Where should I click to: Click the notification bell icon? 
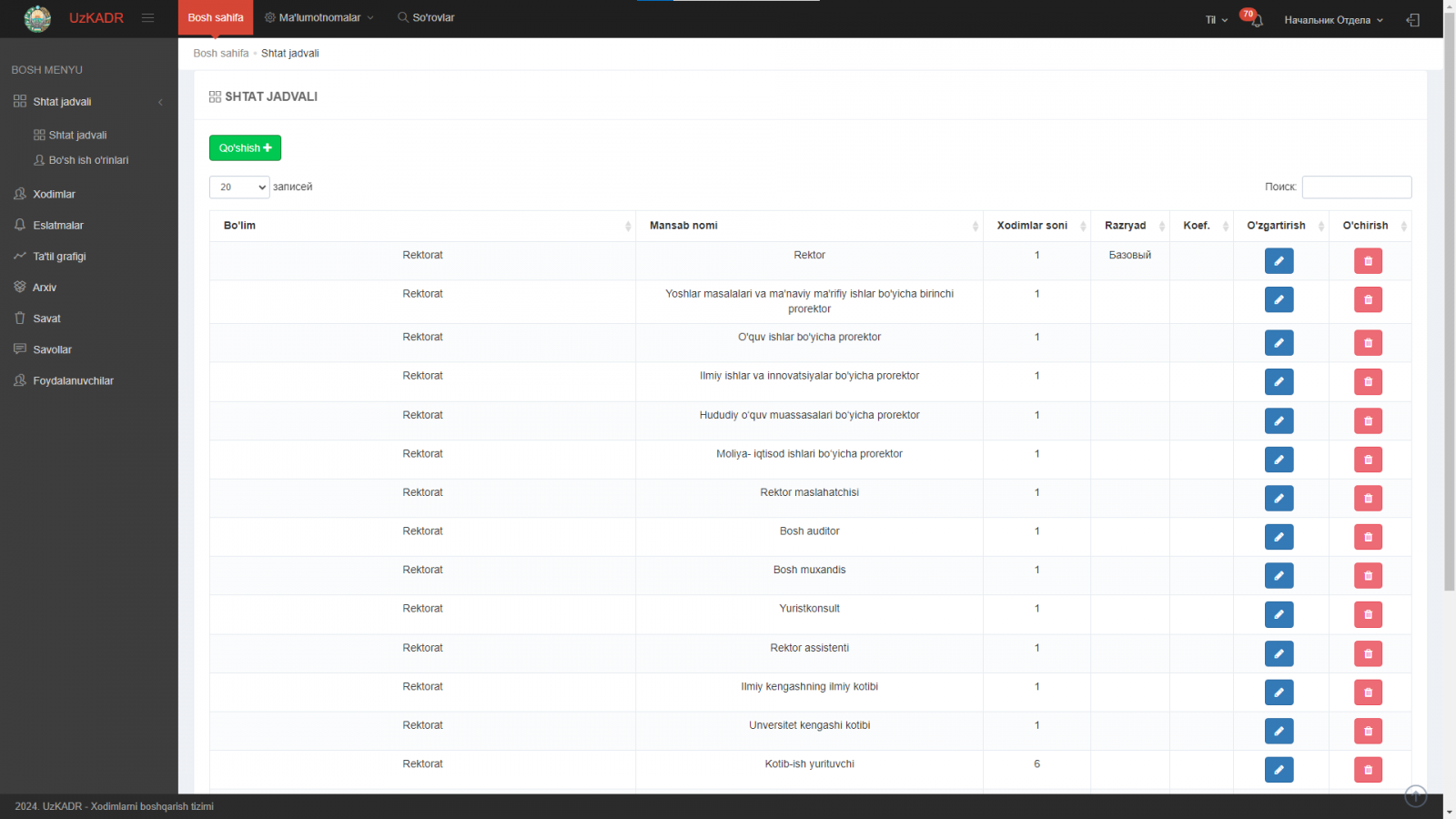pos(1256,20)
